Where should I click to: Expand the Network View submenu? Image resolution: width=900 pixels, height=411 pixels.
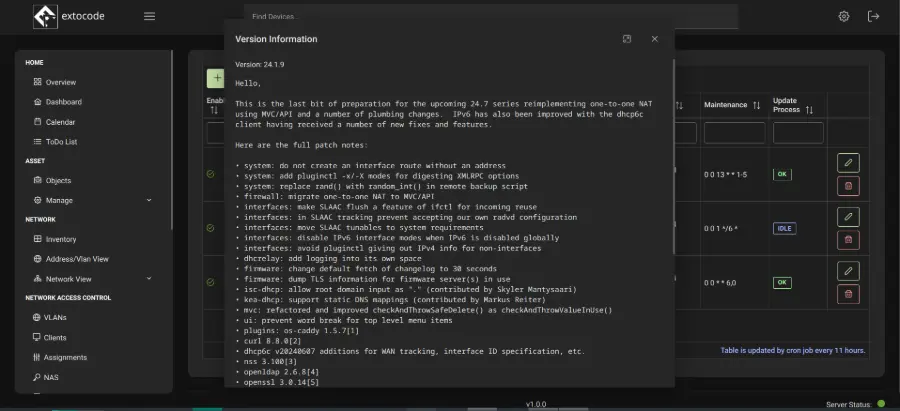click(148, 279)
